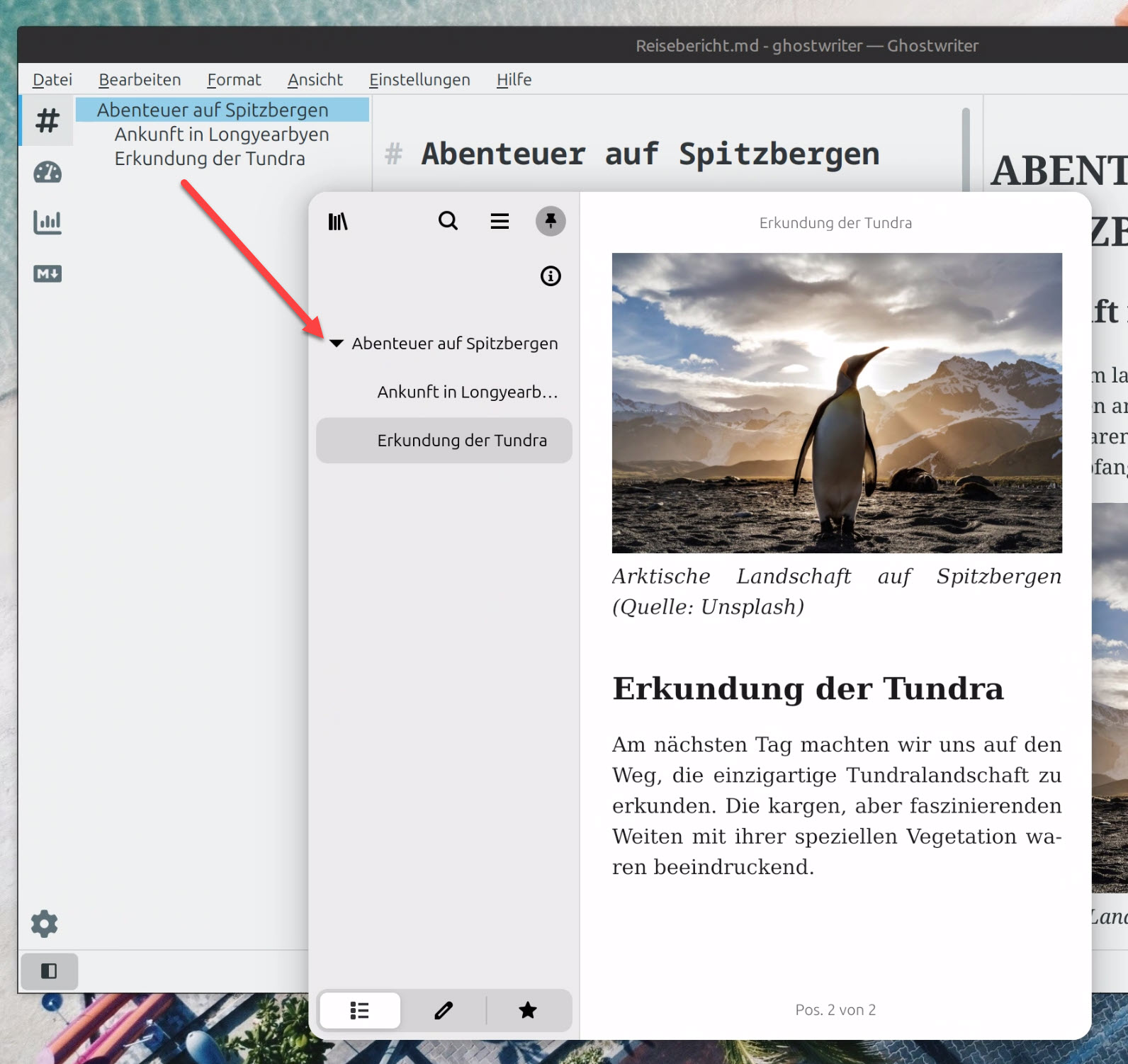This screenshot has height=1064, width=1128.
Task: Open the hamburger menu in reader
Action: pos(500,222)
